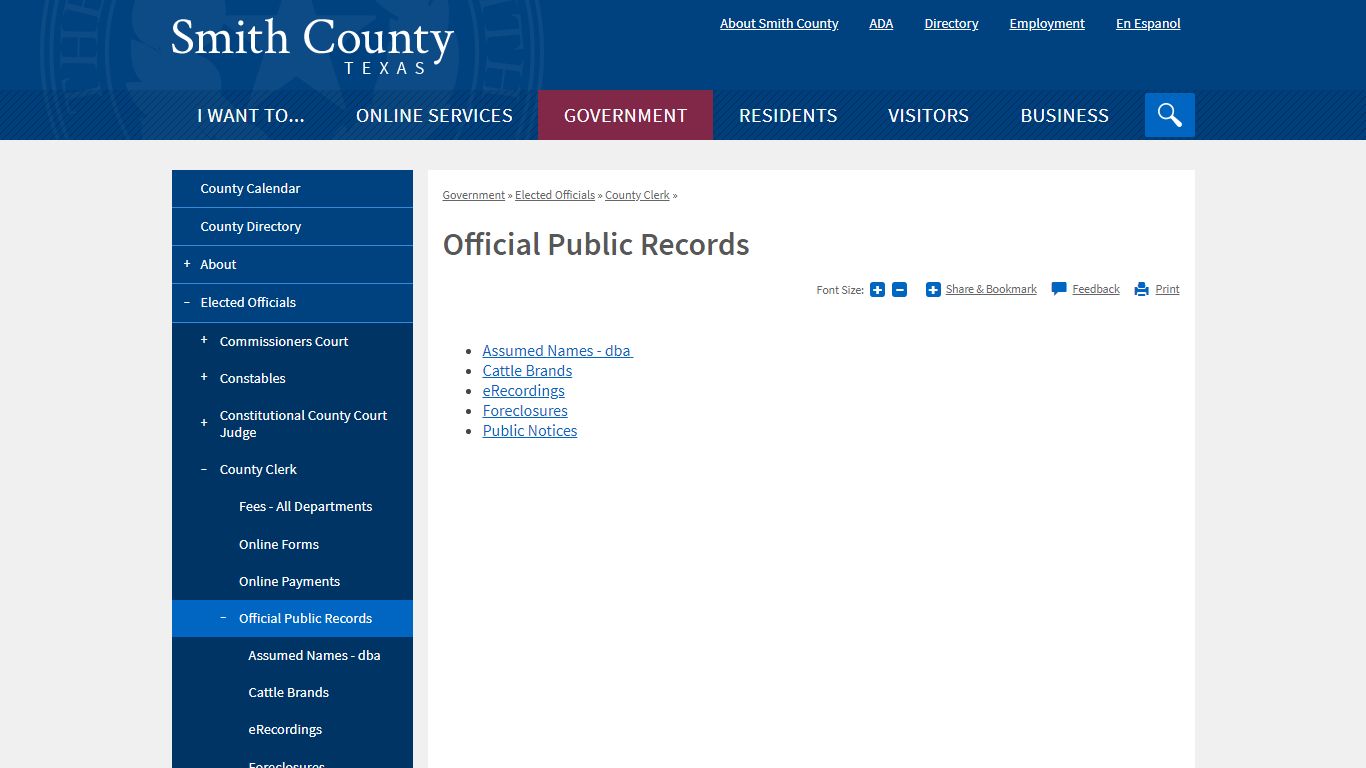The height and width of the screenshot is (768, 1366).
Task: Open Assumed Names - dba content link
Action: click(558, 351)
